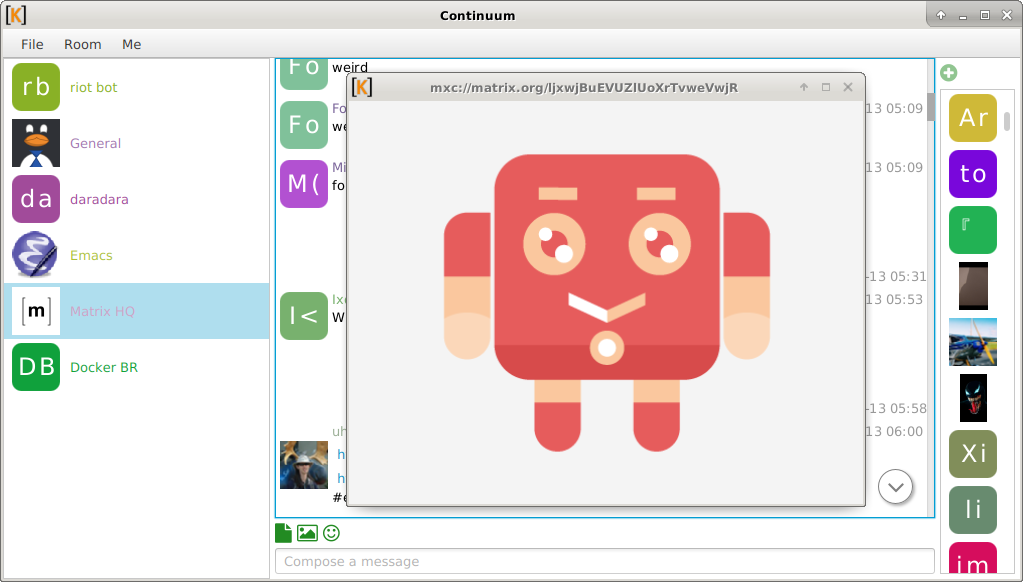
Task: Open the File menu
Action: [32, 44]
